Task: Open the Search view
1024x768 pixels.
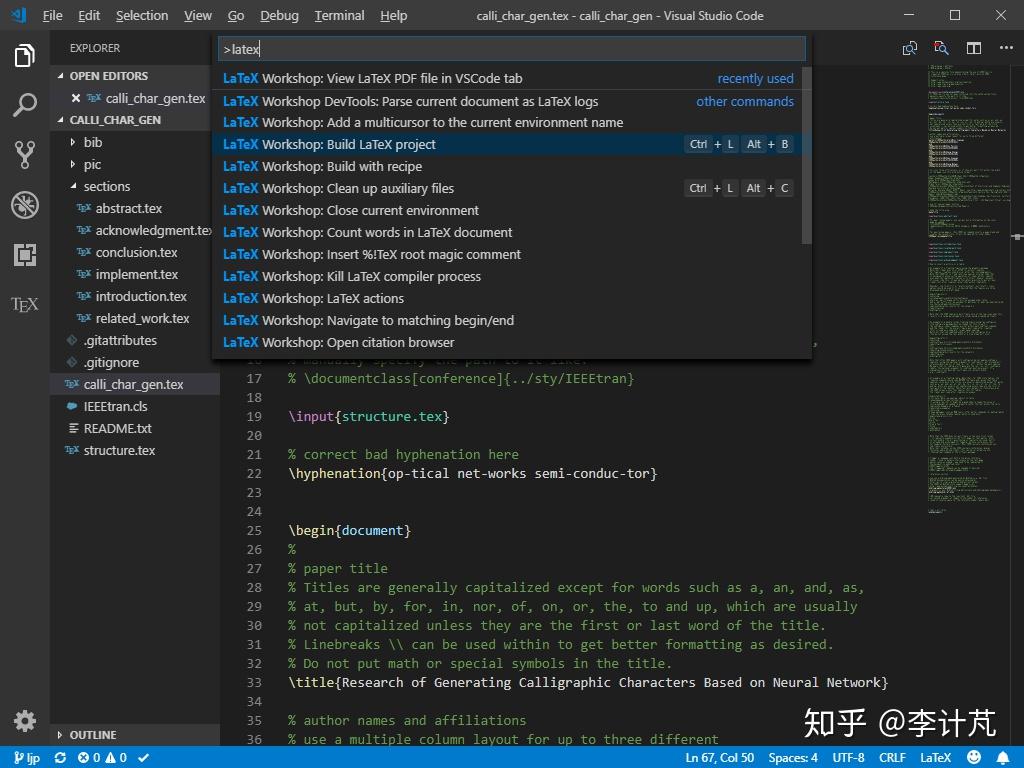Action: click(24, 104)
